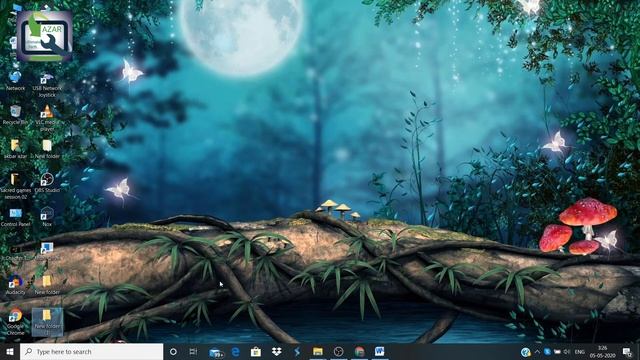Open New folder beside Audacity
This screenshot has width=640, height=360.
pyautogui.click(x=47, y=285)
